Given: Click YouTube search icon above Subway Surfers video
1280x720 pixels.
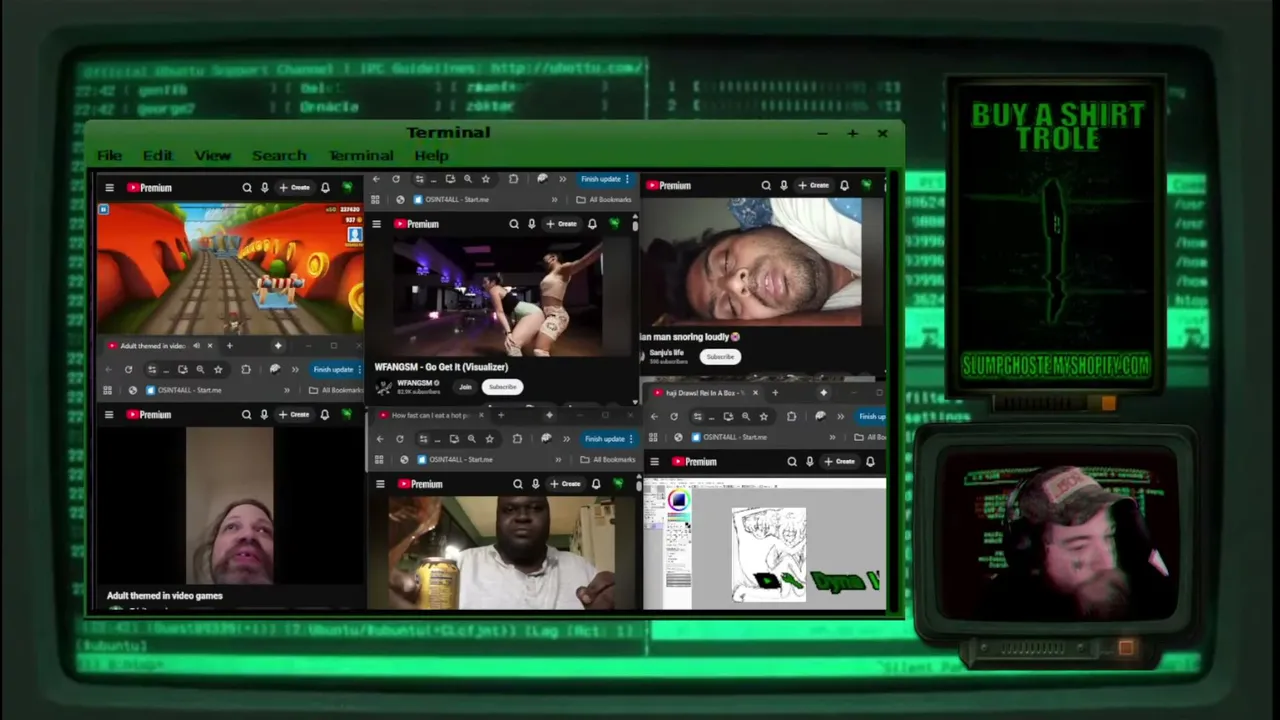Looking at the screenshot, I should (x=247, y=188).
